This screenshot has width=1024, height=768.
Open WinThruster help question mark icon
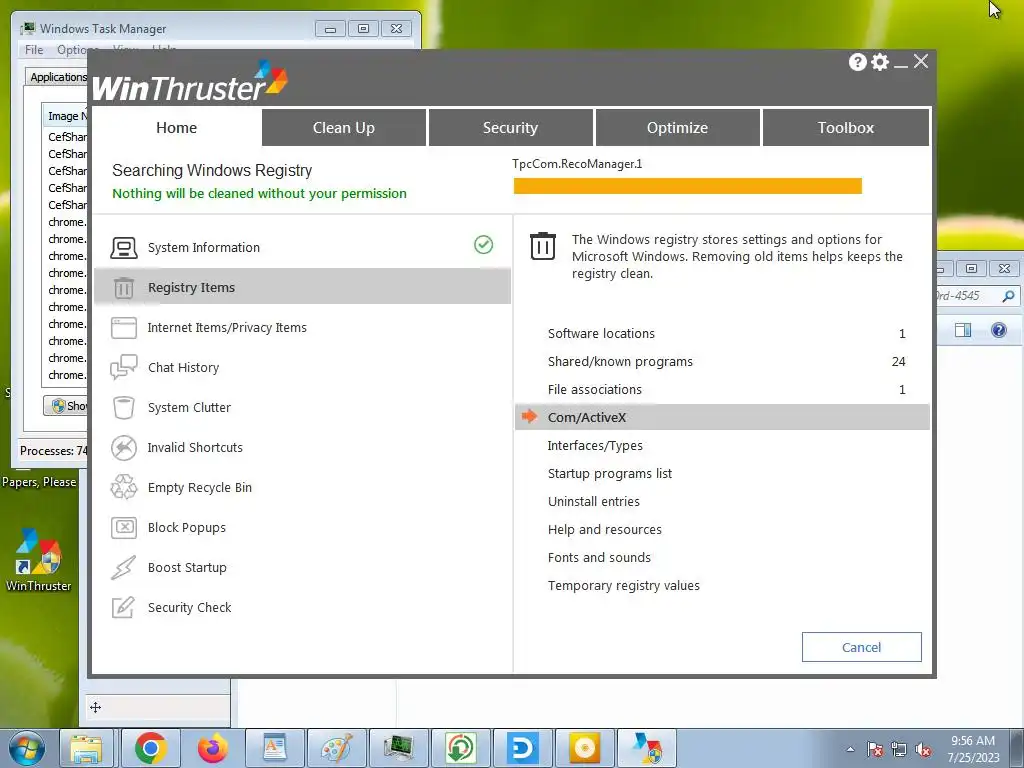(857, 62)
